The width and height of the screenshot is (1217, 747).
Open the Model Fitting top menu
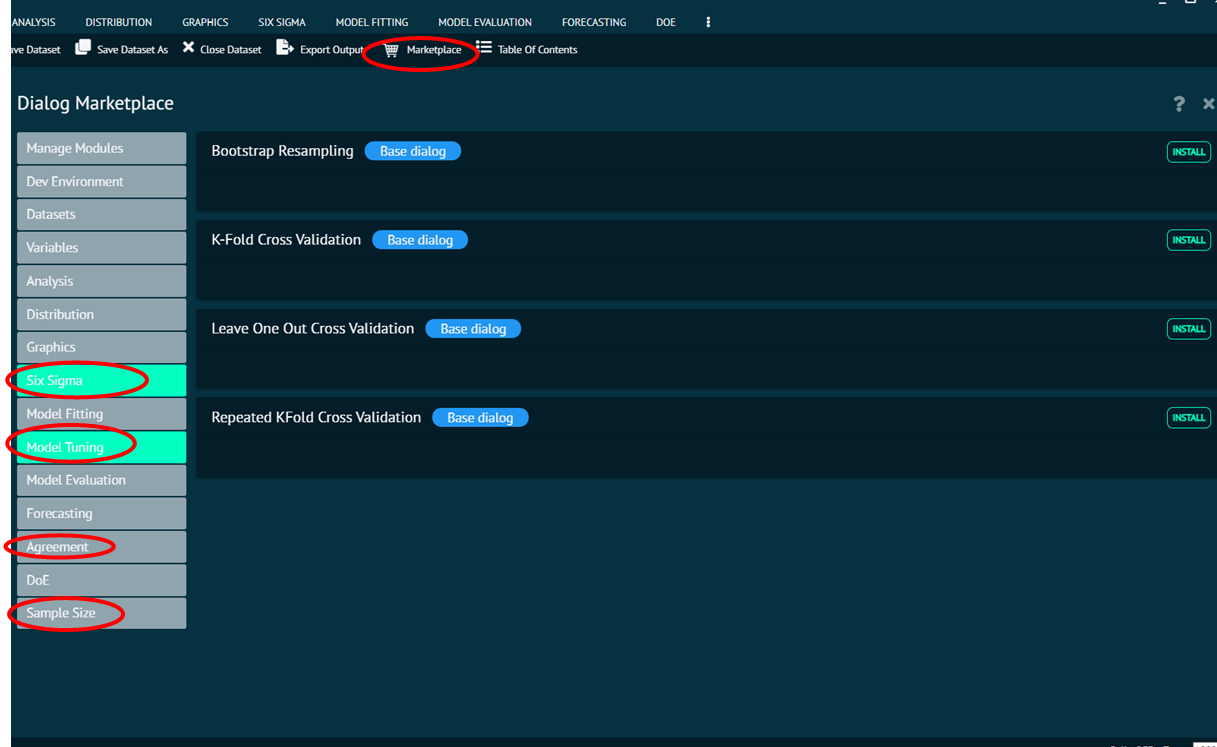371,22
